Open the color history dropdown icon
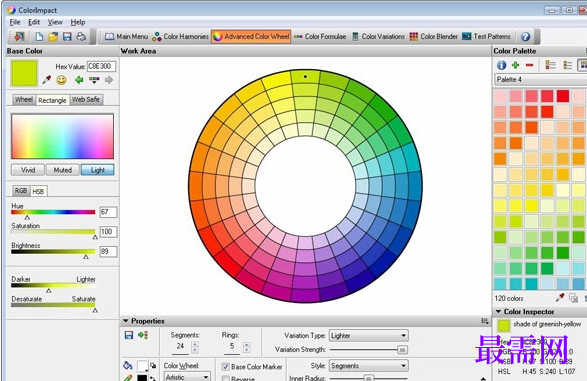This screenshot has height=381, width=587. [94, 79]
